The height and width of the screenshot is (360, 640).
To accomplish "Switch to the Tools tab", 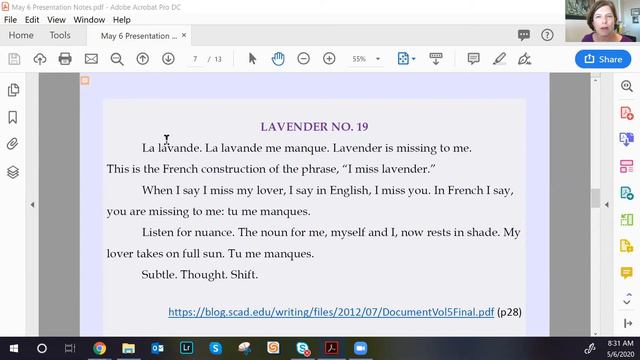I will pyautogui.click(x=60, y=35).
